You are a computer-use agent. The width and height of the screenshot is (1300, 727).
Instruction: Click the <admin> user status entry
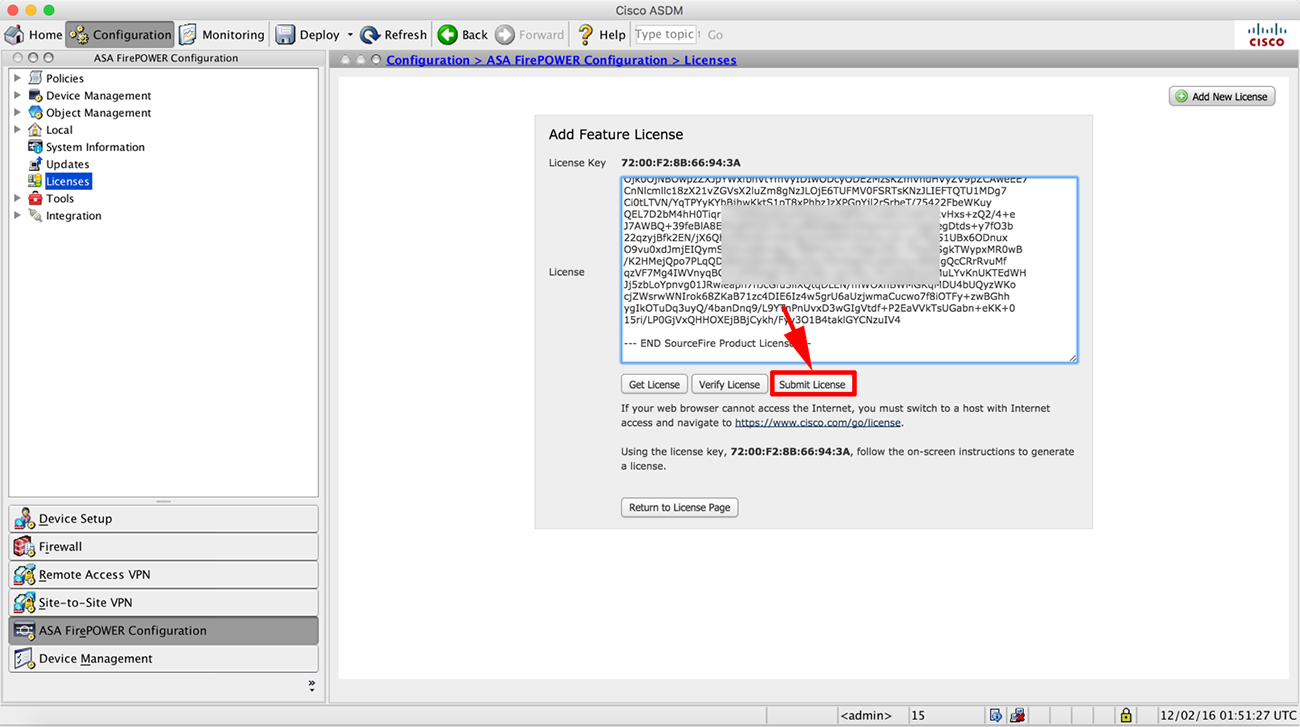click(x=866, y=715)
